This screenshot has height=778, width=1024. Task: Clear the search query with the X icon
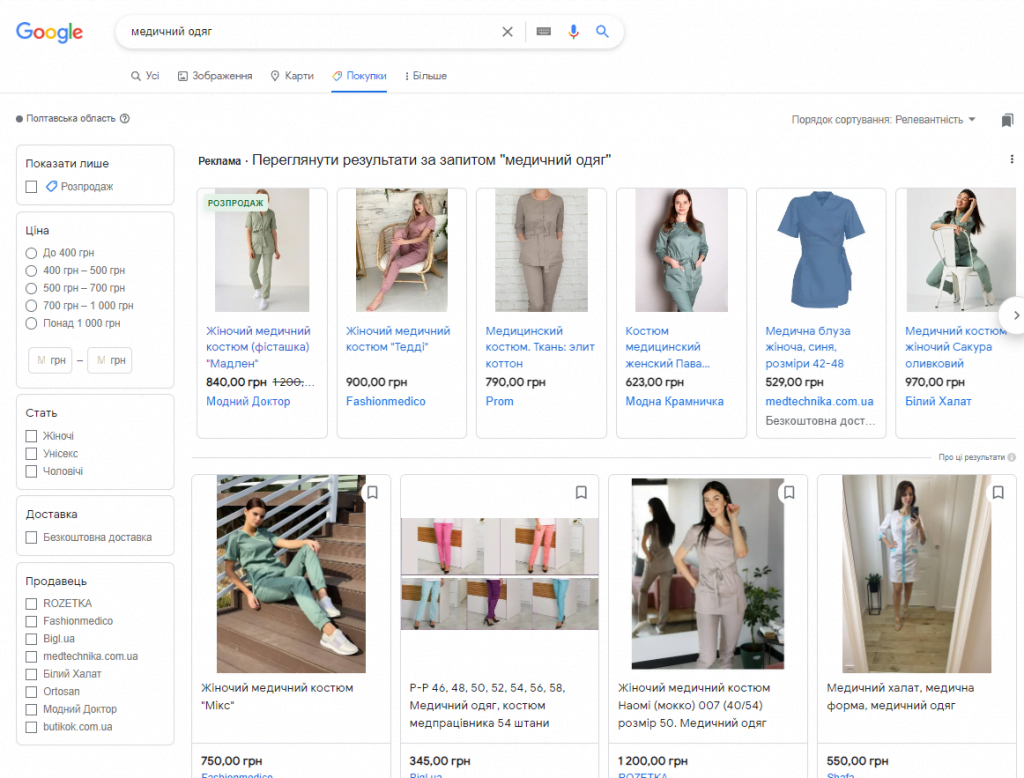coord(507,31)
